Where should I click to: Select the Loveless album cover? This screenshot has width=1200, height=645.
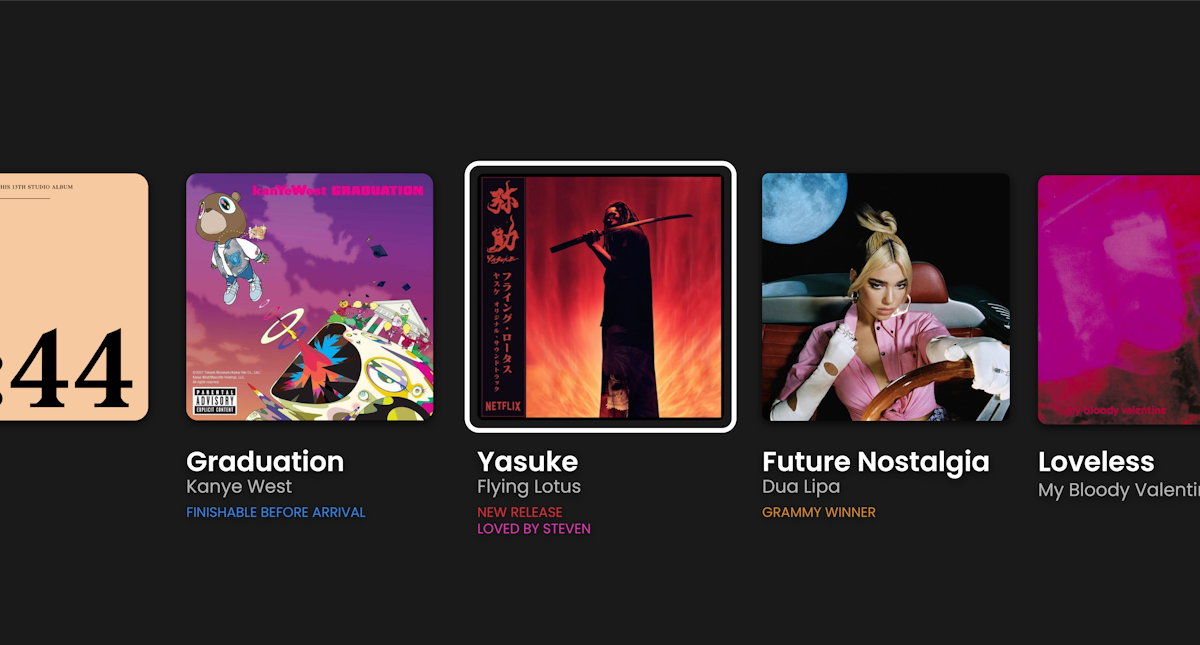1119,299
